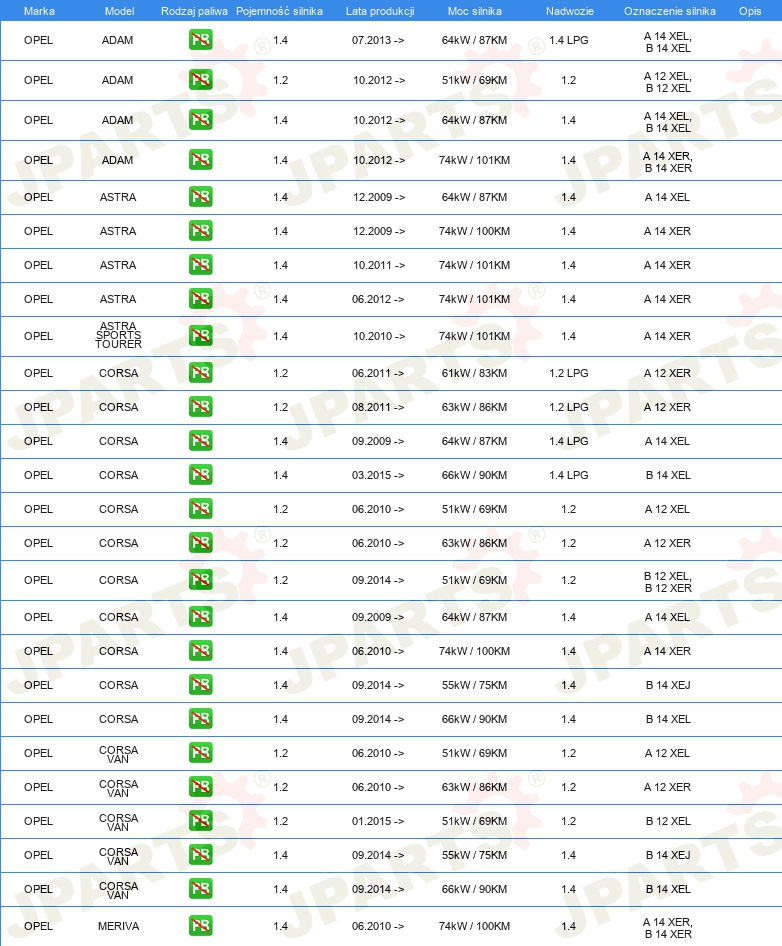The height and width of the screenshot is (946, 782).
Task: Click the fuel icon in the CORSA VAN B 14 XEJ row
Action: pos(200,855)
